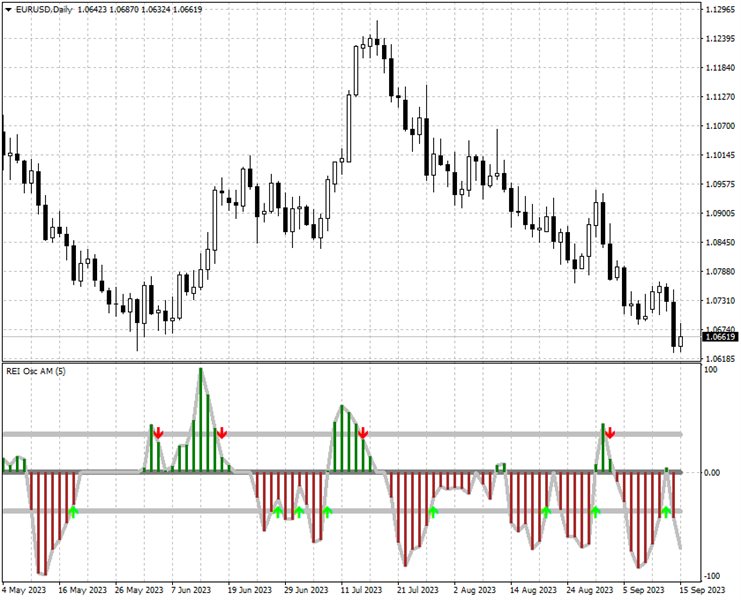Viewport: 741px width, 600px height.
Task: Click the 1.07880 price scale label
Action: click(720, 272)
